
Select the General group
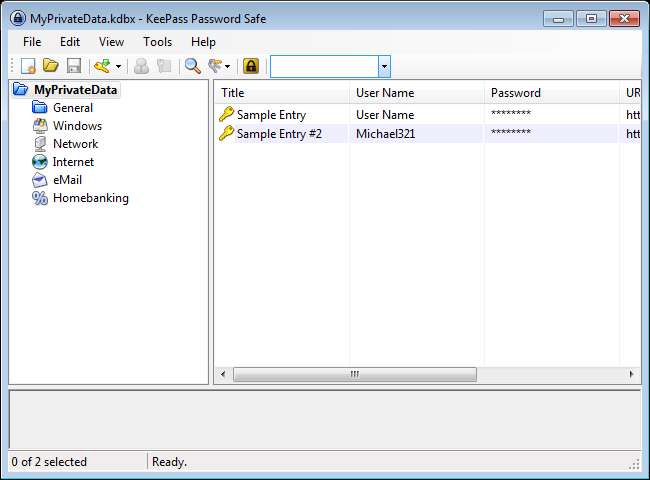[x=73, y=108]
